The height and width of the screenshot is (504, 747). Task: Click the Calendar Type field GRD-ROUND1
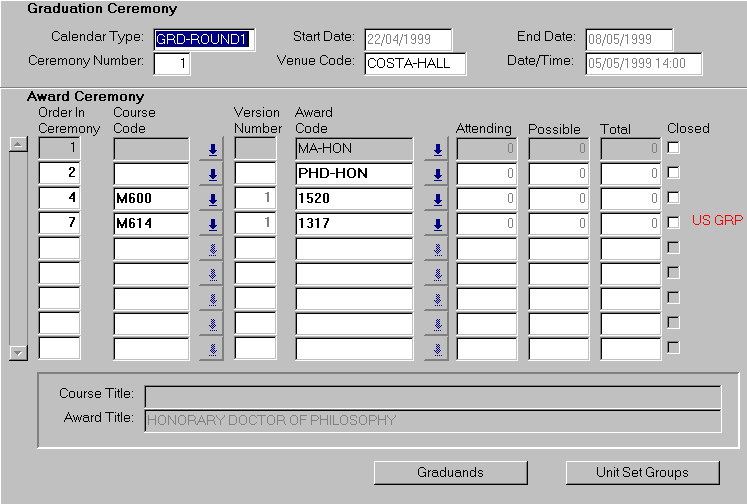[x=204, y=40]
